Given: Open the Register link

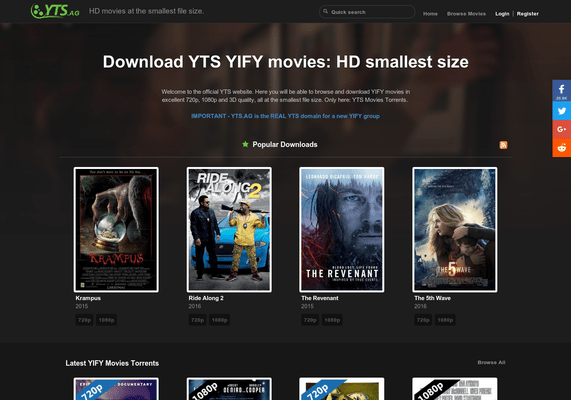Looking at the screenshot, I should (x=528, y=14).
